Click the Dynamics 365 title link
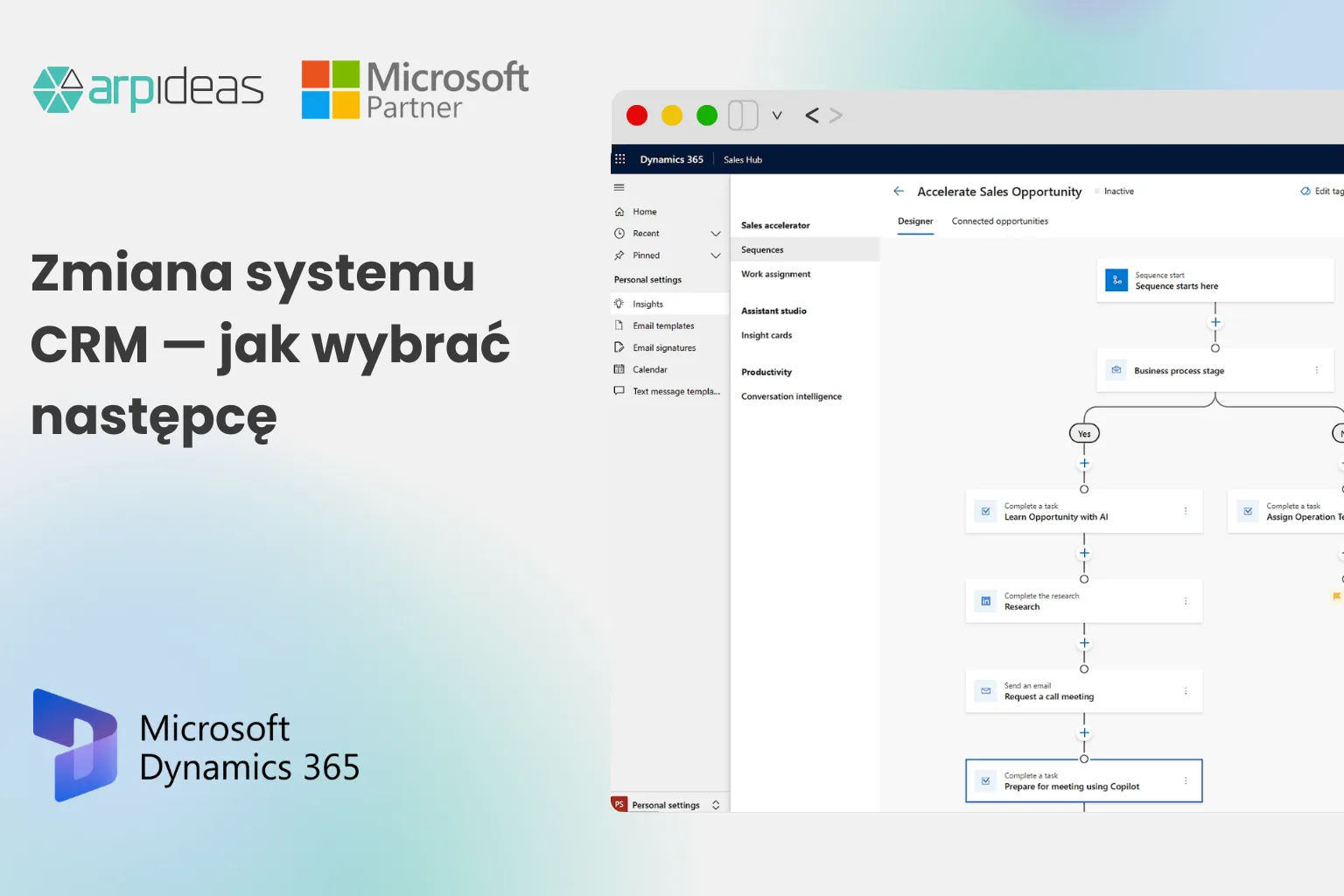The width and height of the screenshot is (1344, 896). pyautogui.click(x=671, y=159)
